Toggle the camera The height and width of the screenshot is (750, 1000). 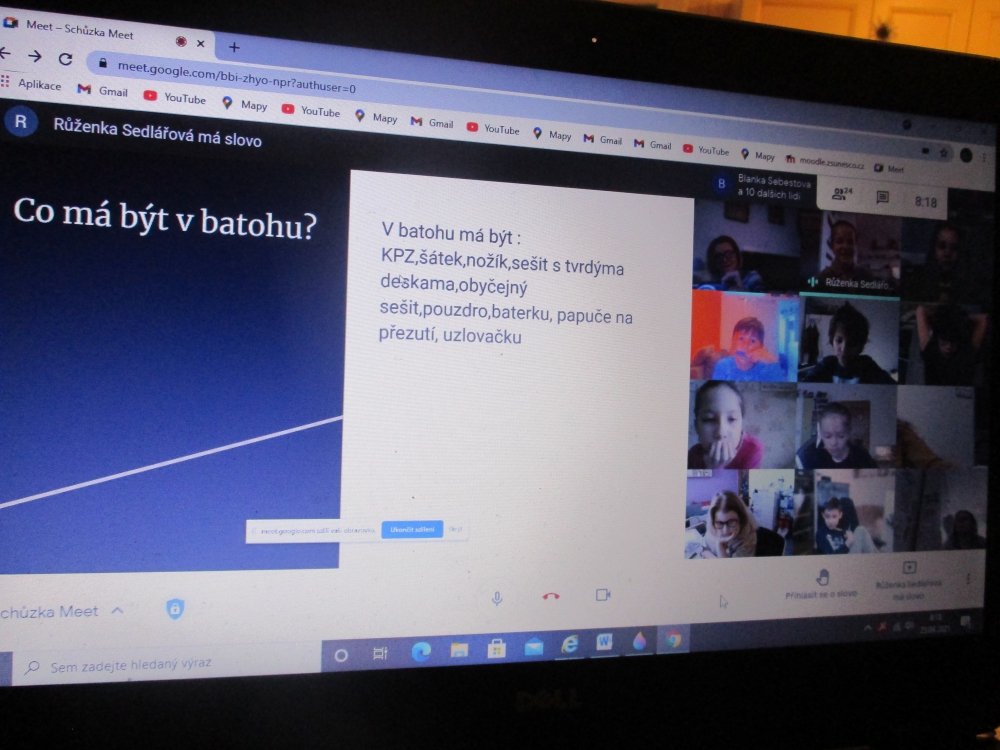[x=603, y=595]
